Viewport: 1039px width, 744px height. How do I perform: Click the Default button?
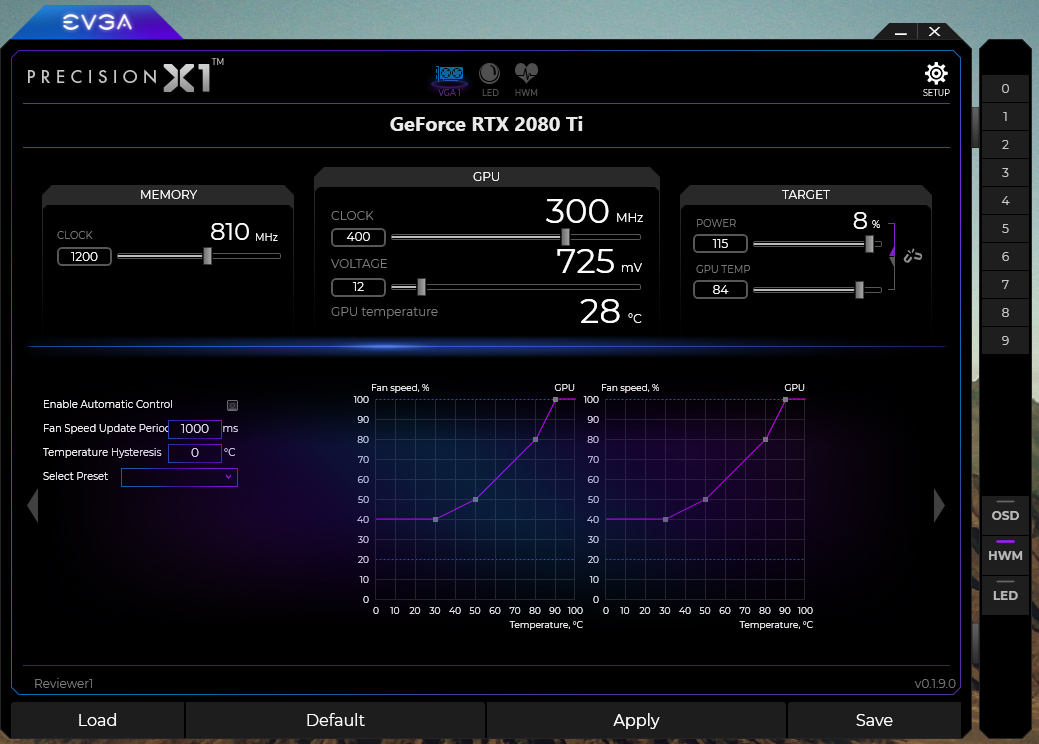point(335,720)
